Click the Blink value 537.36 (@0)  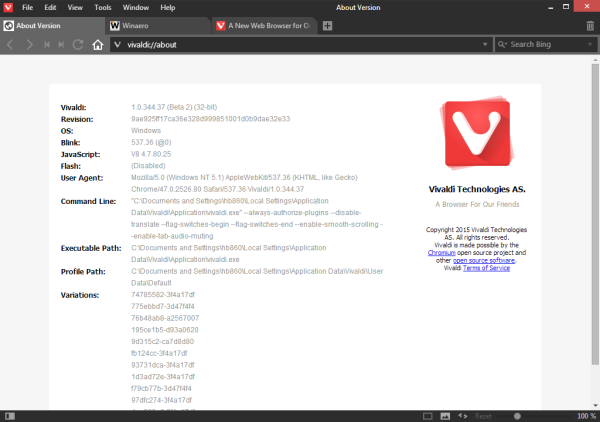point(151,142)
